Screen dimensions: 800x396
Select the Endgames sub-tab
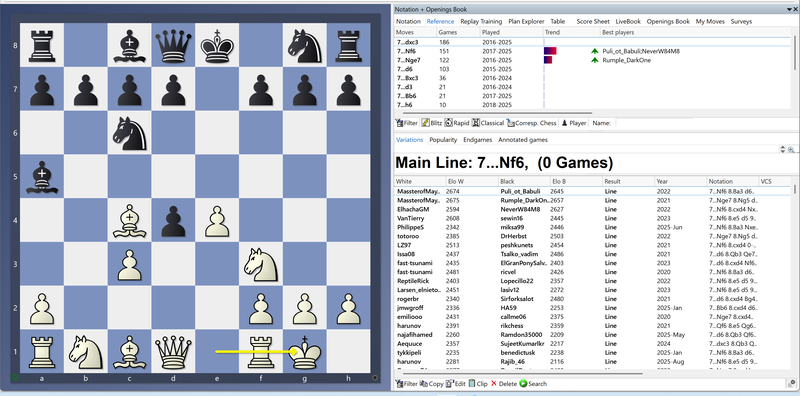pyautogui.click(x=478, y=139)
